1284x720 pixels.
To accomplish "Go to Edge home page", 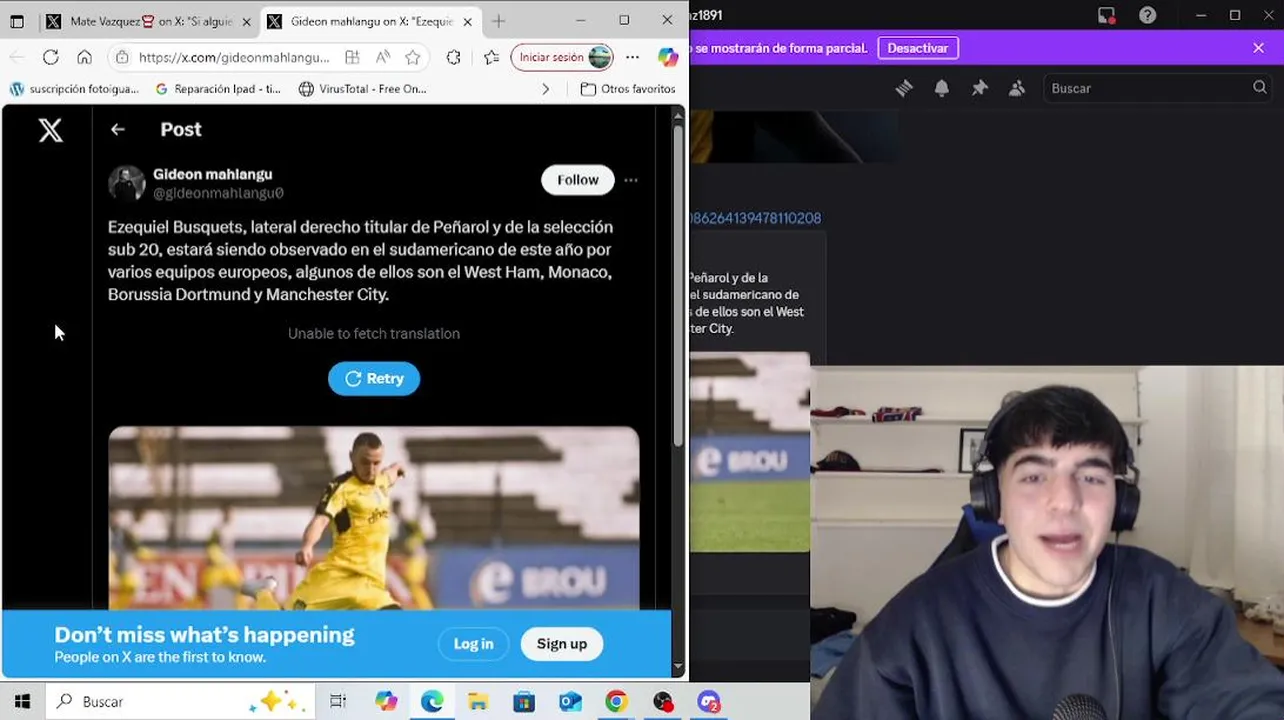I will pos(85,57).
